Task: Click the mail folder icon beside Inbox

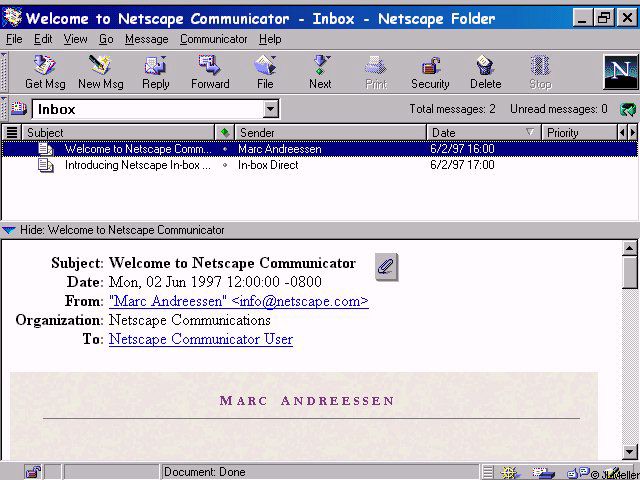Action: pyautogui.click(x=18, y=109)
